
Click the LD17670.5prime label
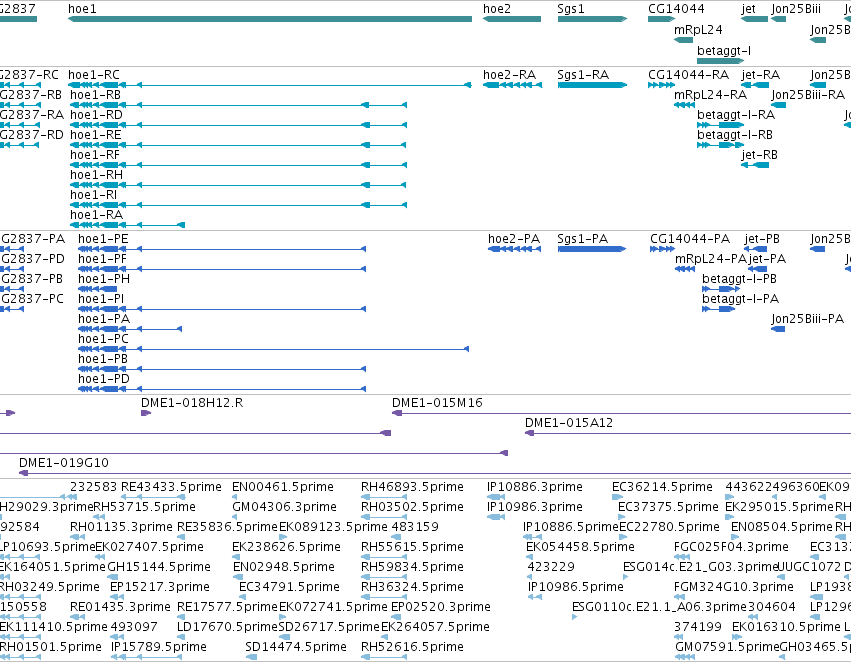(x=227, y=627)
